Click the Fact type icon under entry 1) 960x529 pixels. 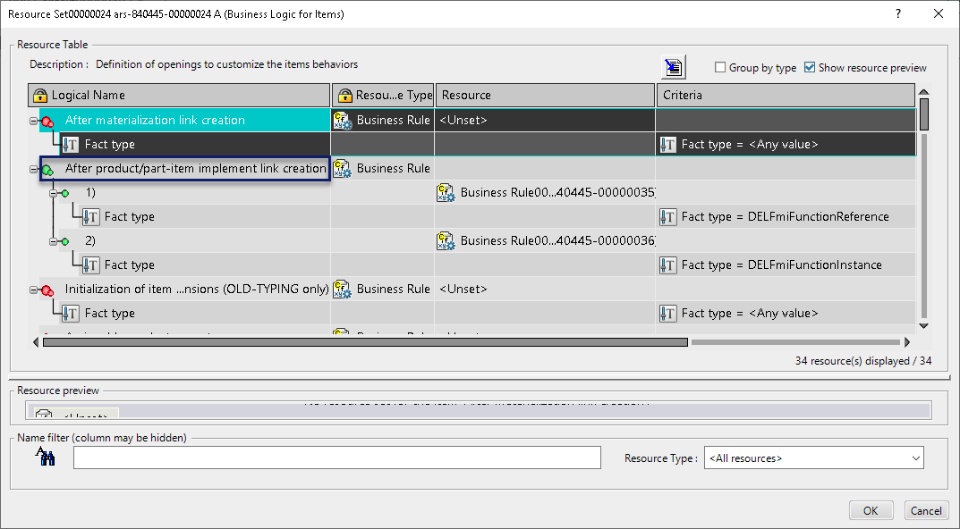point(90,217)
